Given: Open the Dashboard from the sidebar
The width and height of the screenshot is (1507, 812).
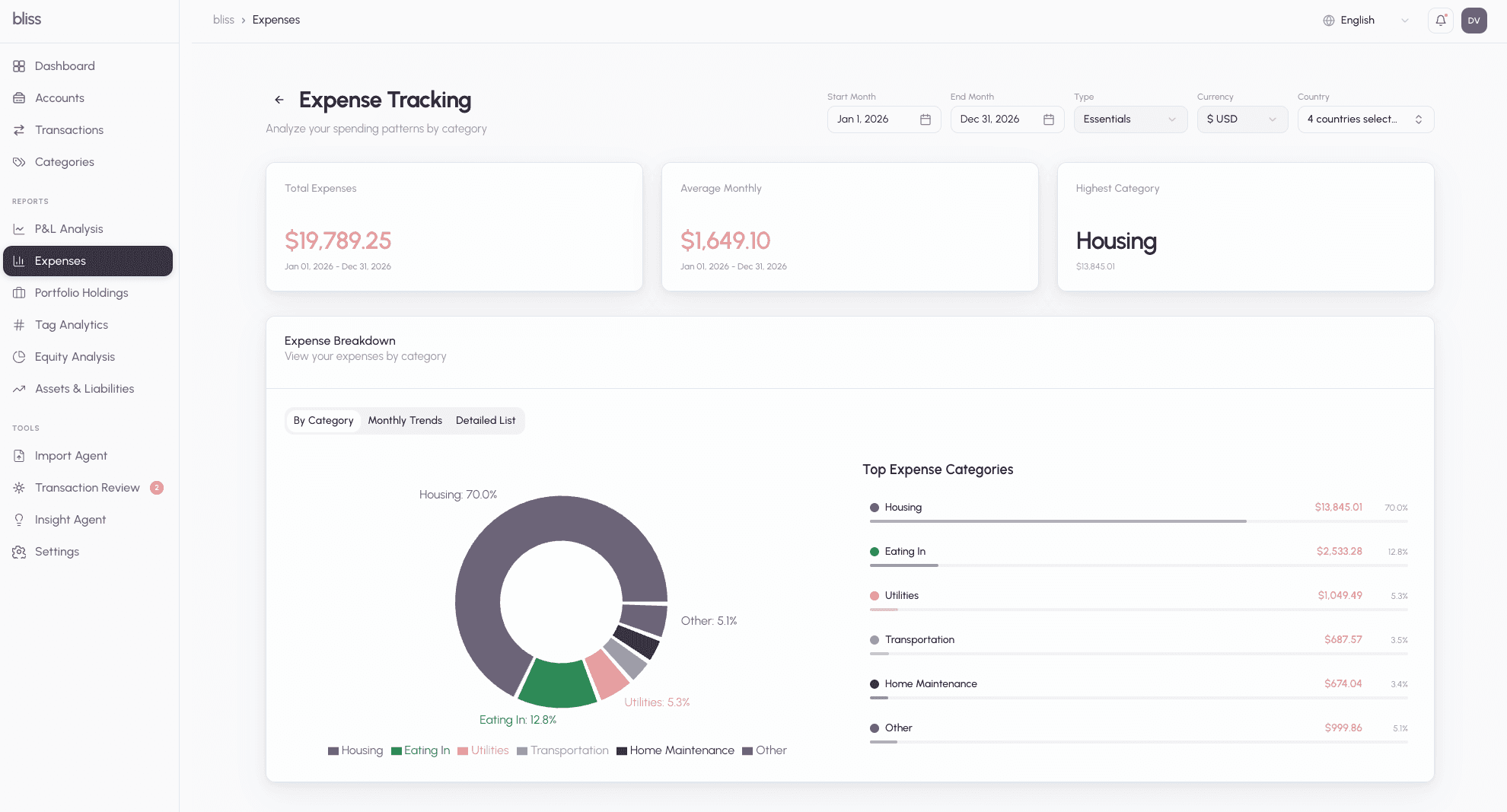Looking at the screenshot, I should click(65, 66).
